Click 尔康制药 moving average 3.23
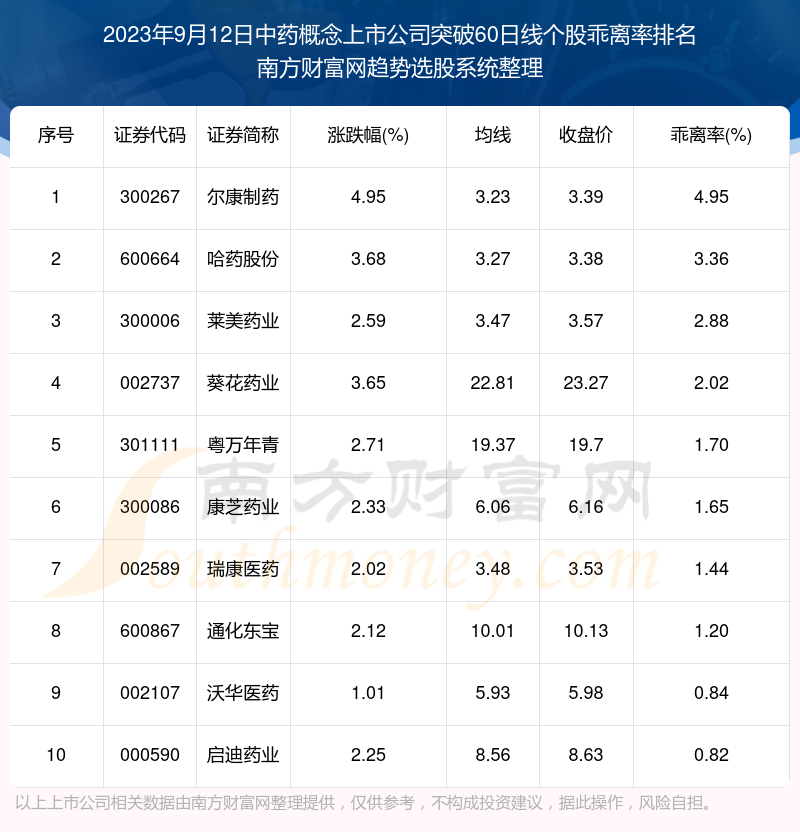 [x=493, y=197]
